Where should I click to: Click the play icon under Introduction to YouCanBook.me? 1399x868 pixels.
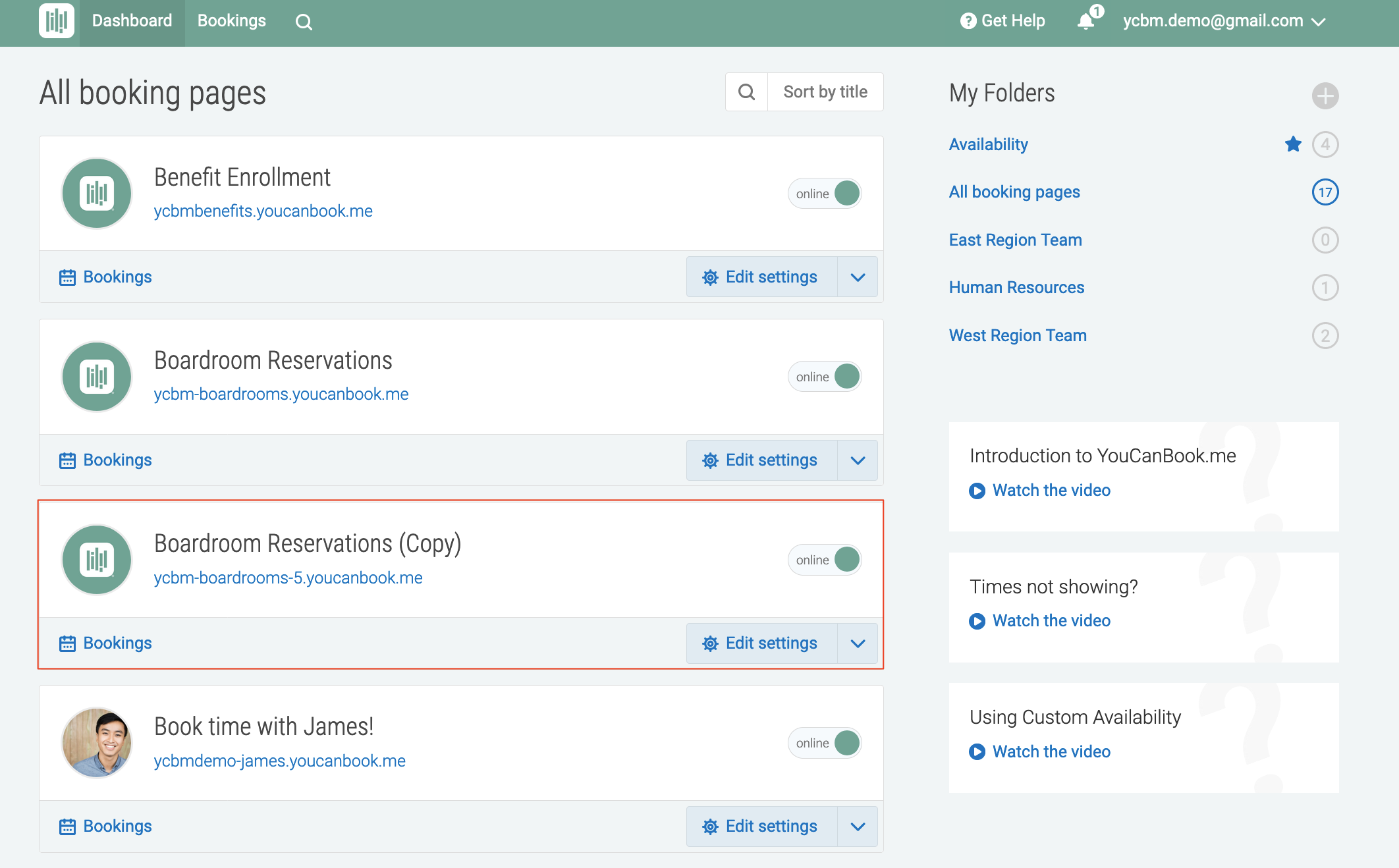pos(977,491)
